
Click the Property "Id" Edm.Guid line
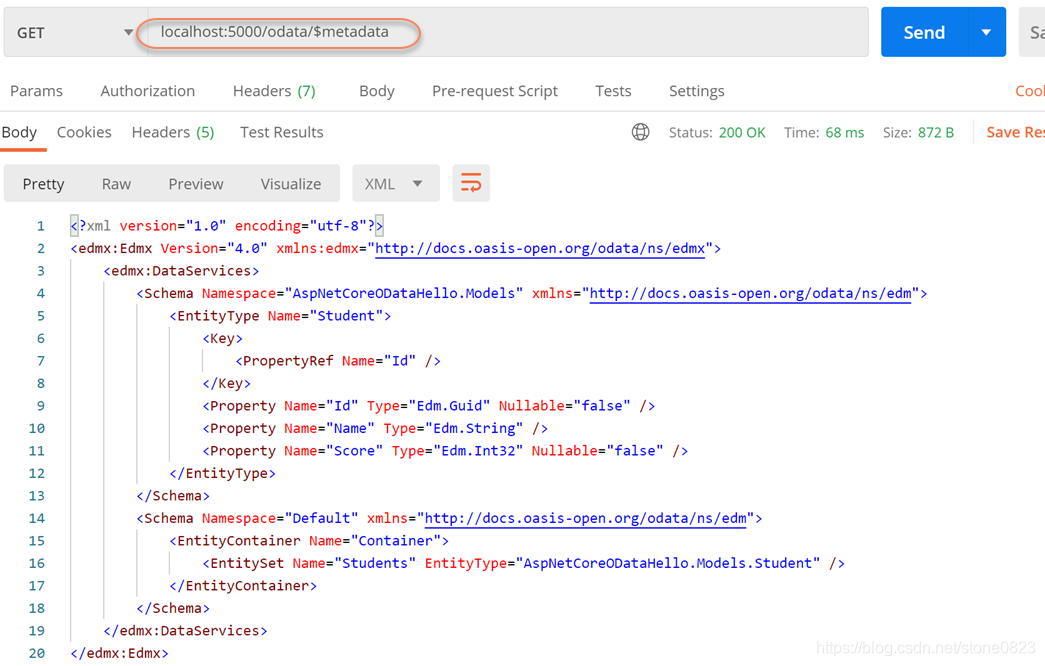[x=429, y=406]
